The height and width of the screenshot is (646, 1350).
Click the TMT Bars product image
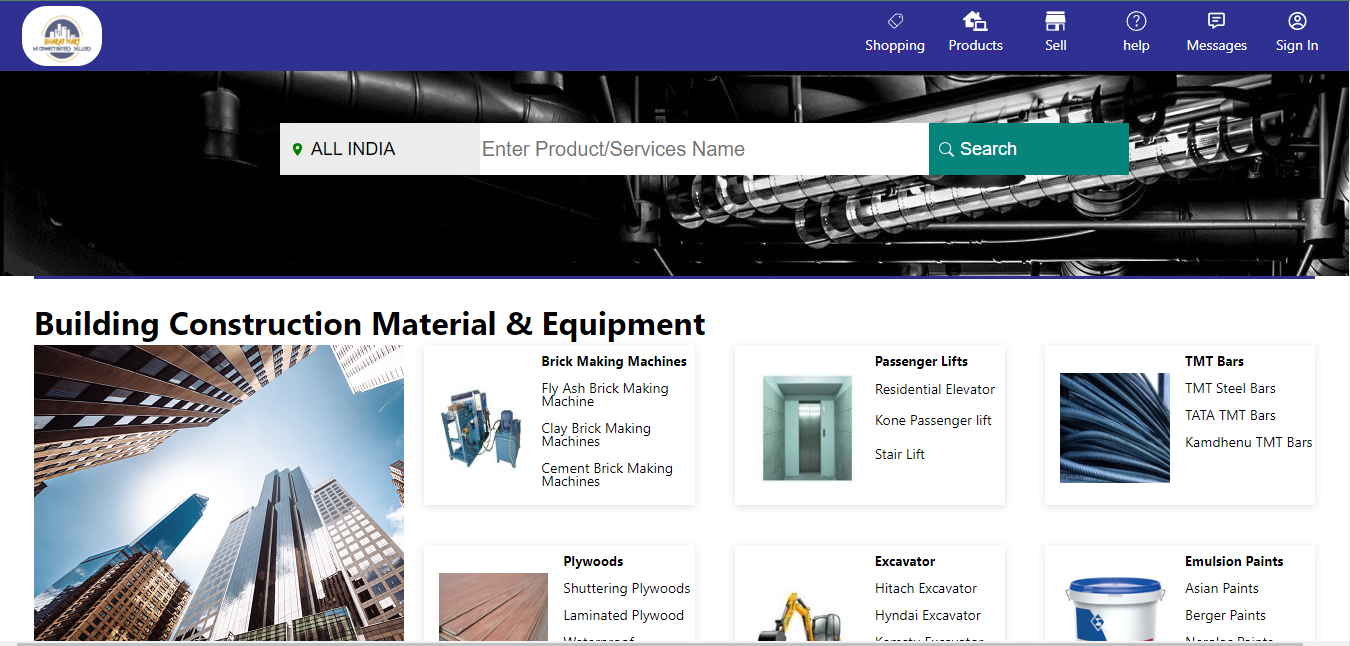click(1114, 427)
